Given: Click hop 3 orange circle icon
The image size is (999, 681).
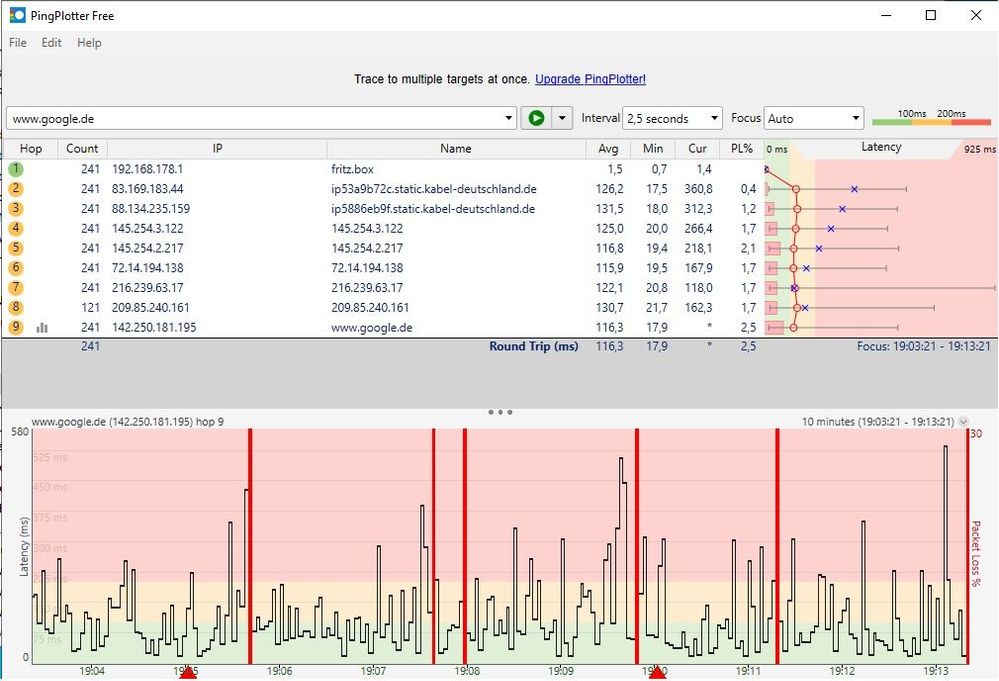Looking at the screenshot, I should (x=16, y=208).
